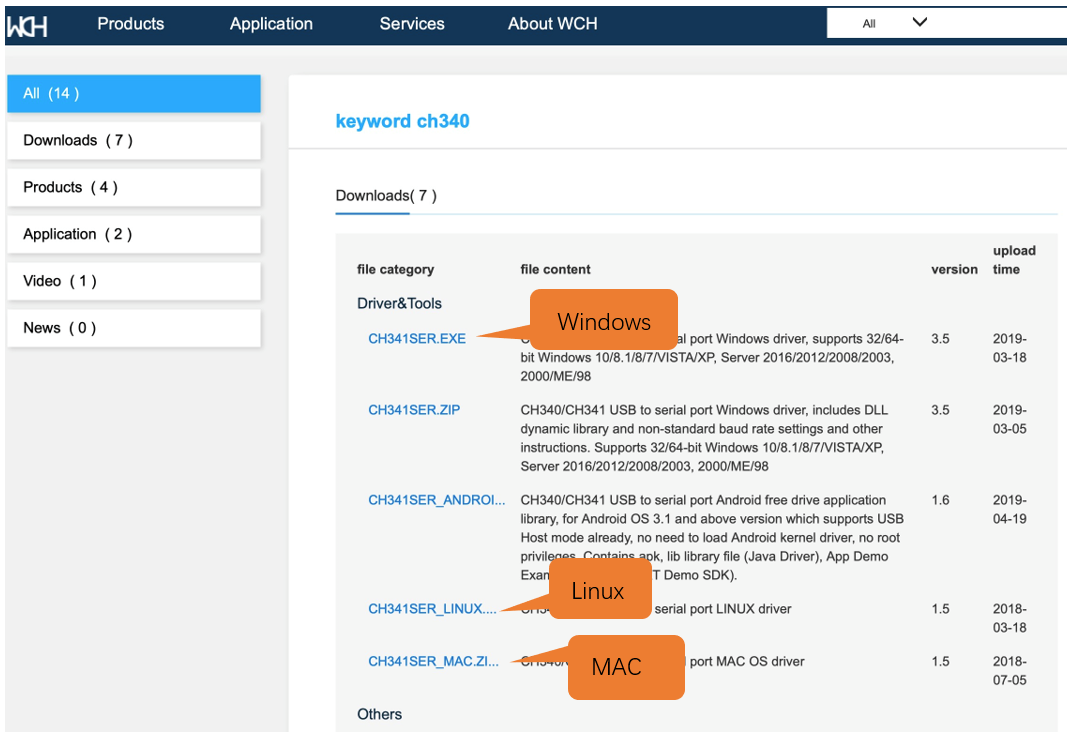Click upload date 2019-04-19
The image size is (1067, 742).
point(1009,509)
